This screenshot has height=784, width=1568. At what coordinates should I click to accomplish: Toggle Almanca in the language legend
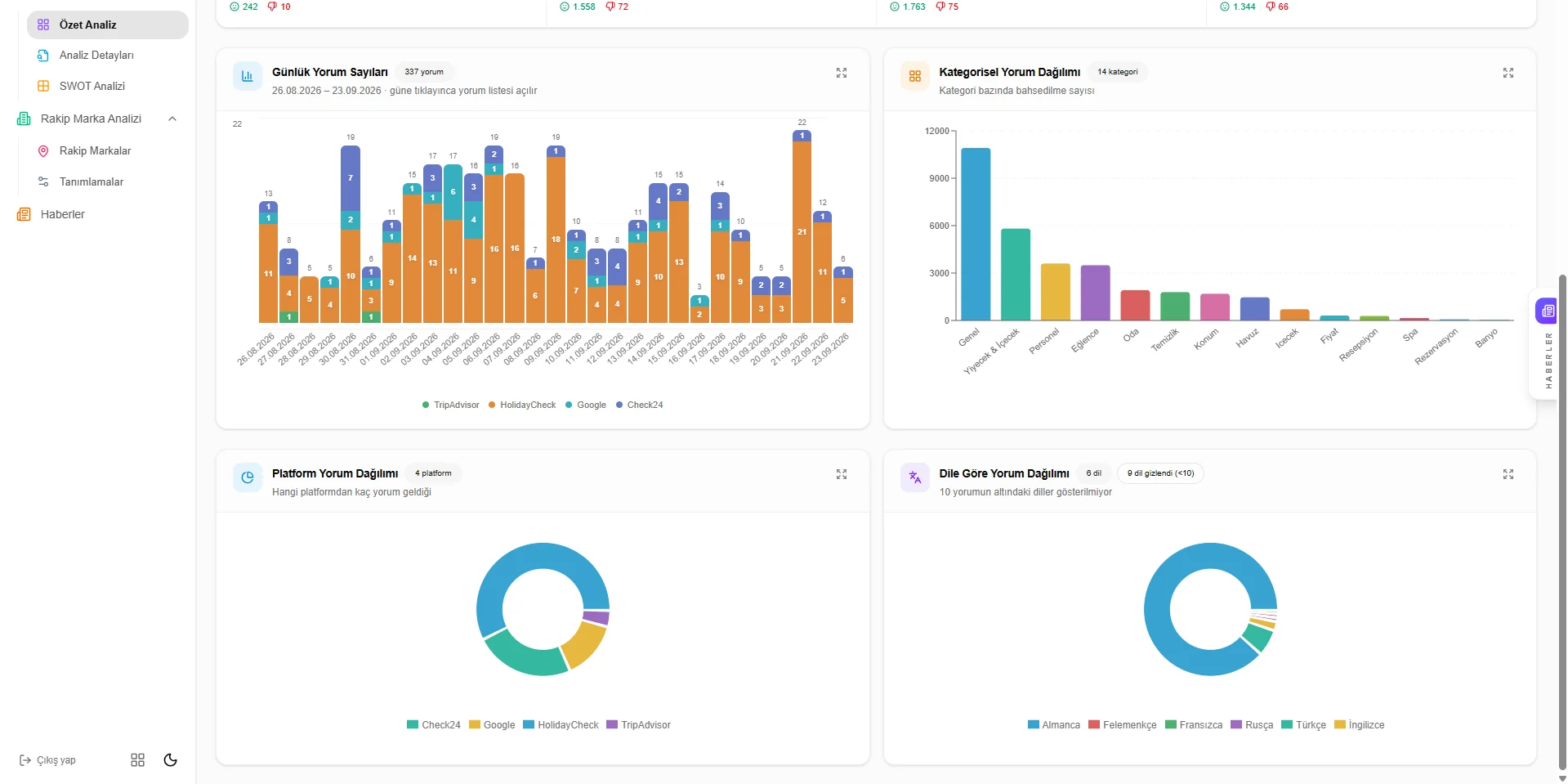1054,725
